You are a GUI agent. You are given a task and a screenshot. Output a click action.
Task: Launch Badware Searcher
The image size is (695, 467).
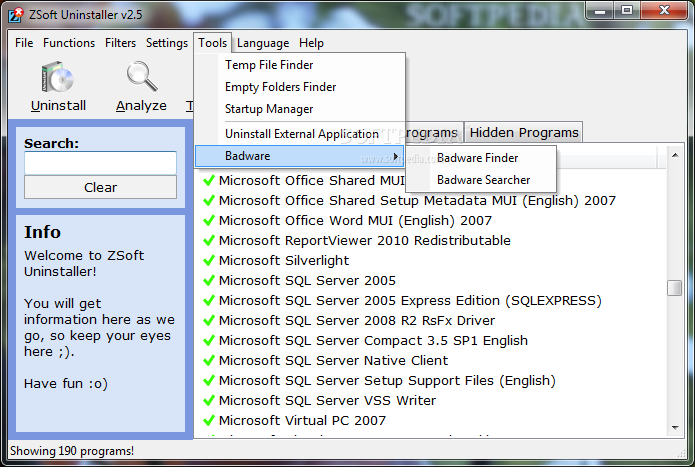481,180
